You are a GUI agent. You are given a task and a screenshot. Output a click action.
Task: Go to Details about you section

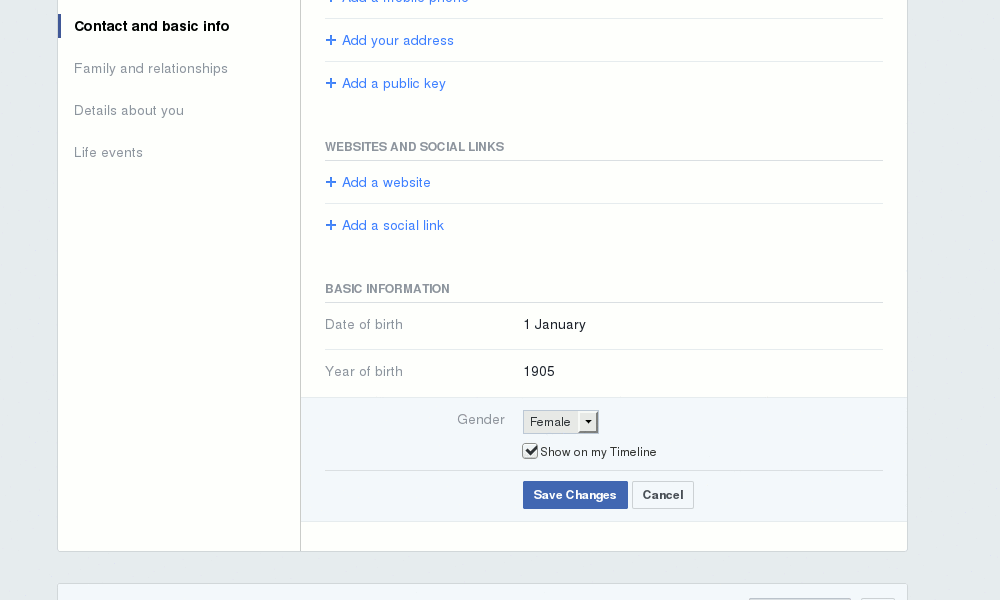pos(129,110)
